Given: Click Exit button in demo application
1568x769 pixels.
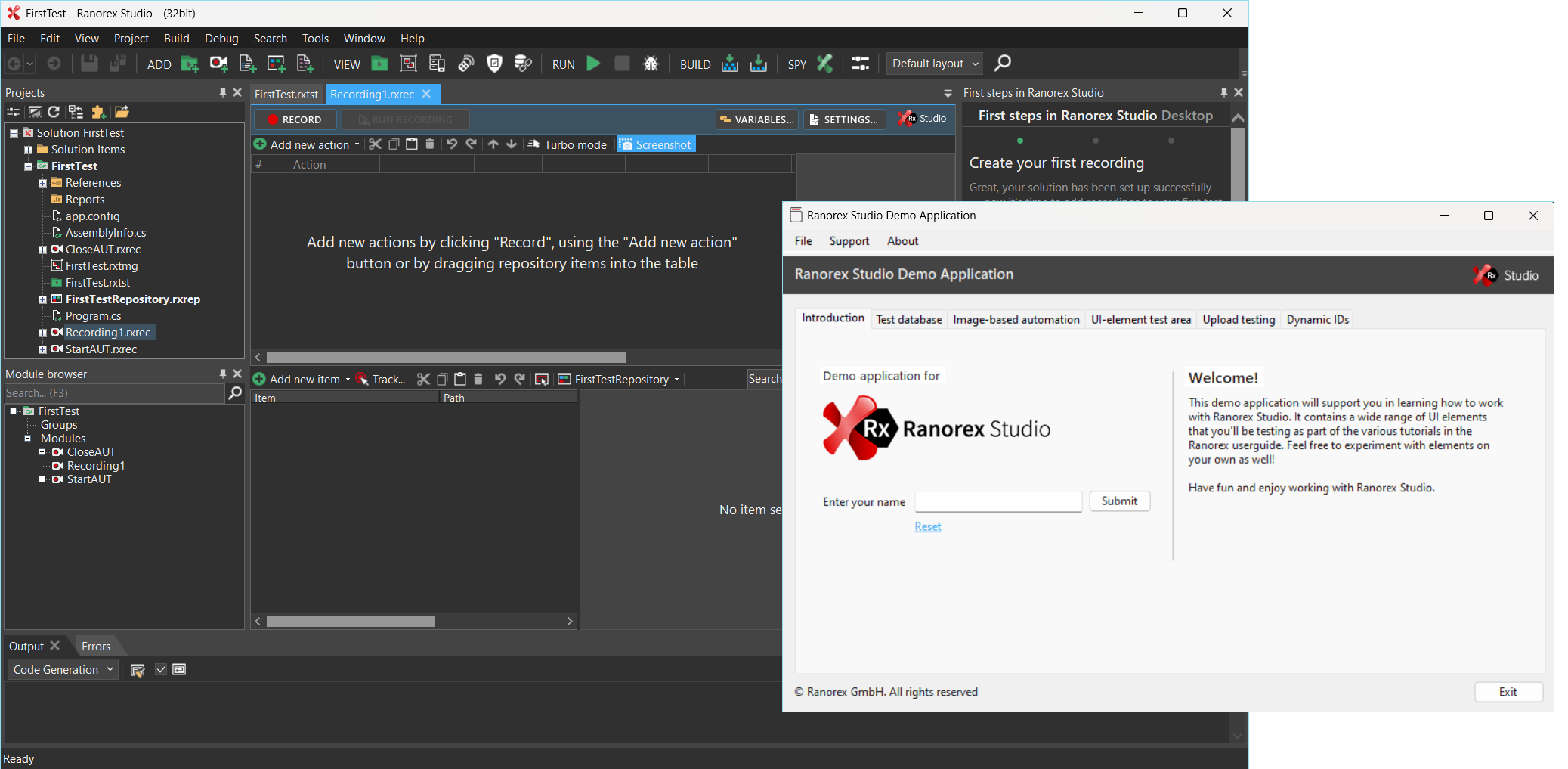Looking at the screenshot, I should click(1508, 692).
